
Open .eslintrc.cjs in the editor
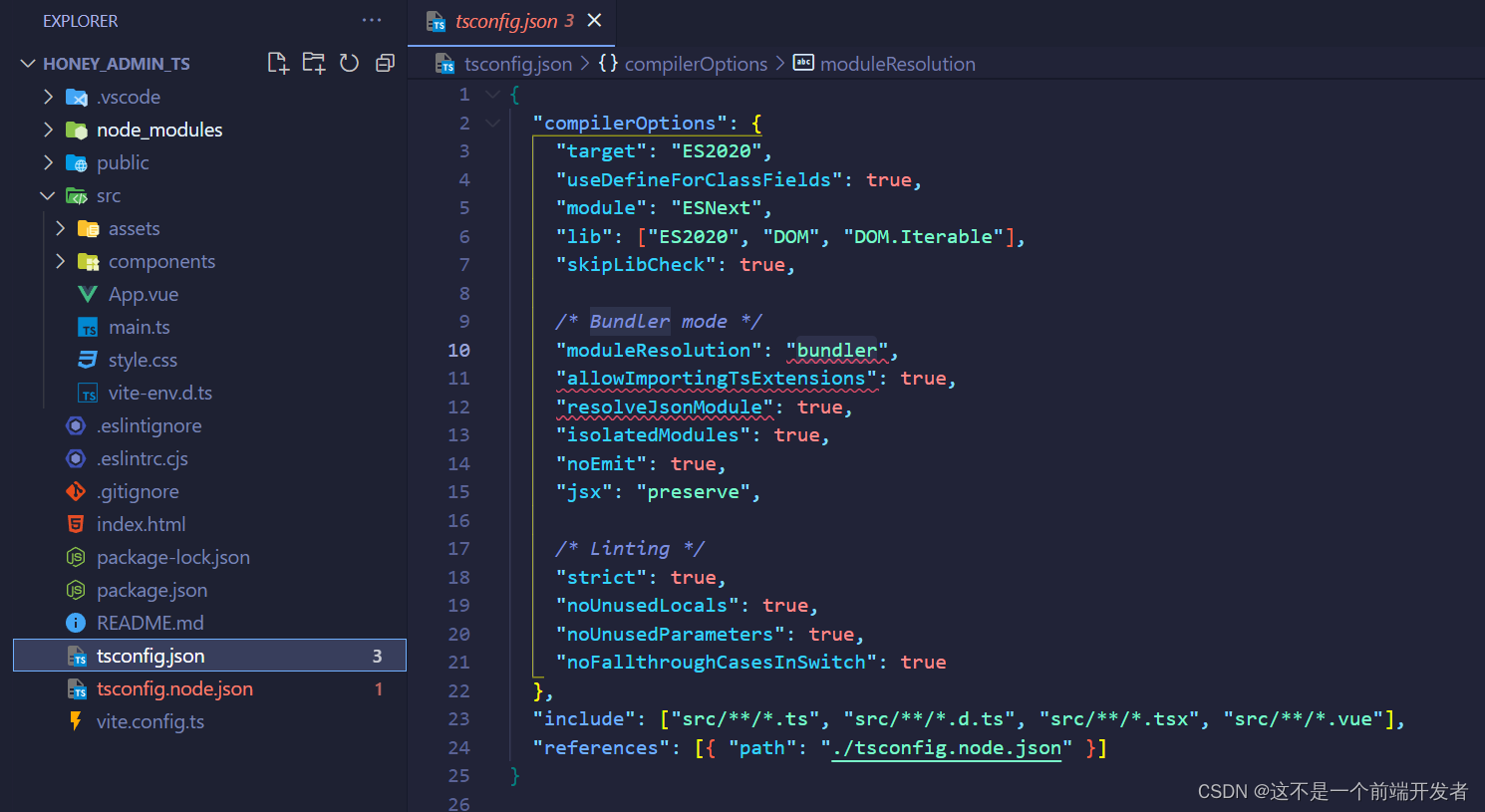(143, 459)
